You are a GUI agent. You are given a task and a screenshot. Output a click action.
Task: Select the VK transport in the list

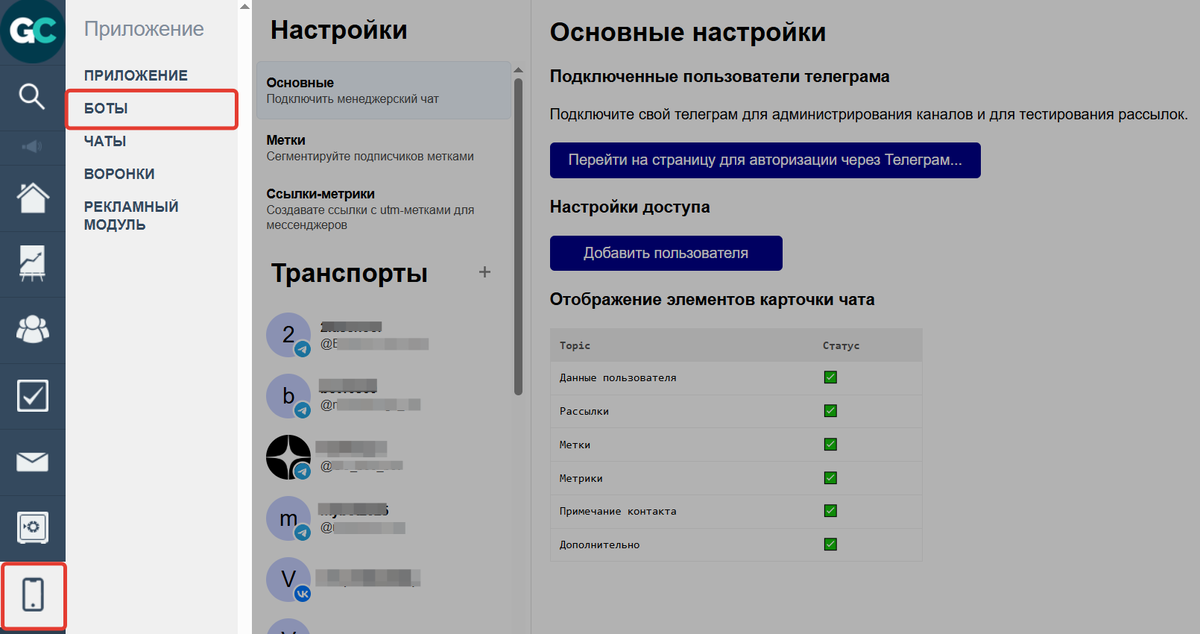click(290, 578)
